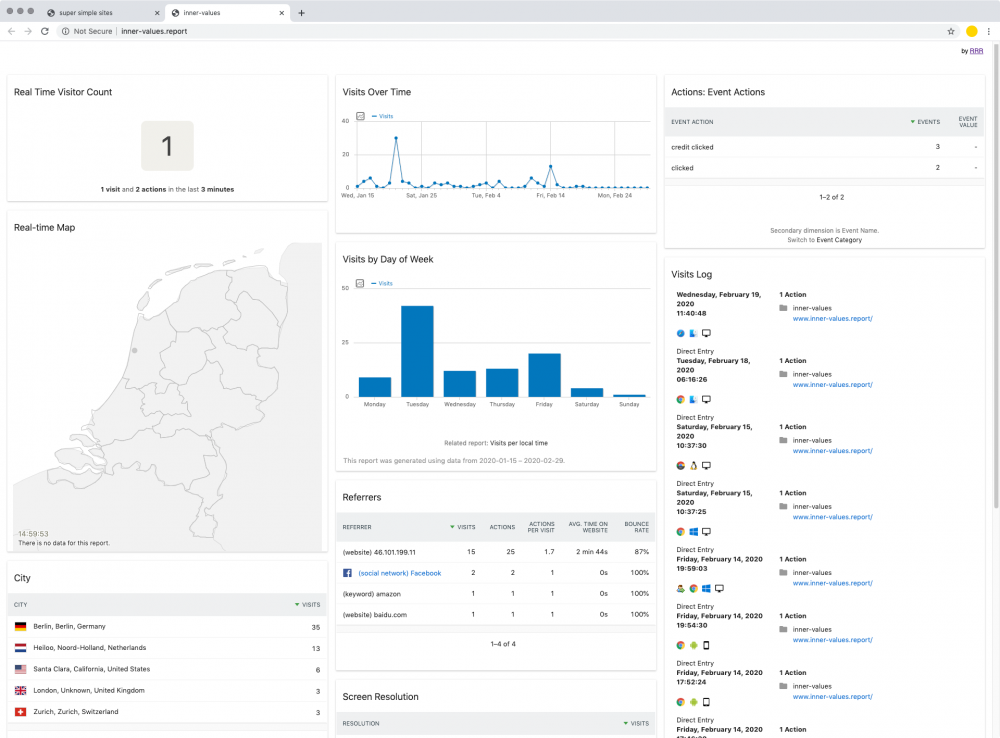Click the Visits legend in Visits Over Time
This screenshot has width=1000, height=738.
383,116
